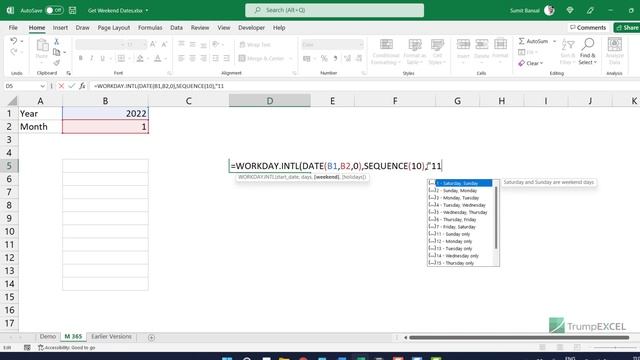
Task: Click Sort & Filter icon
Action: (568, 45)
